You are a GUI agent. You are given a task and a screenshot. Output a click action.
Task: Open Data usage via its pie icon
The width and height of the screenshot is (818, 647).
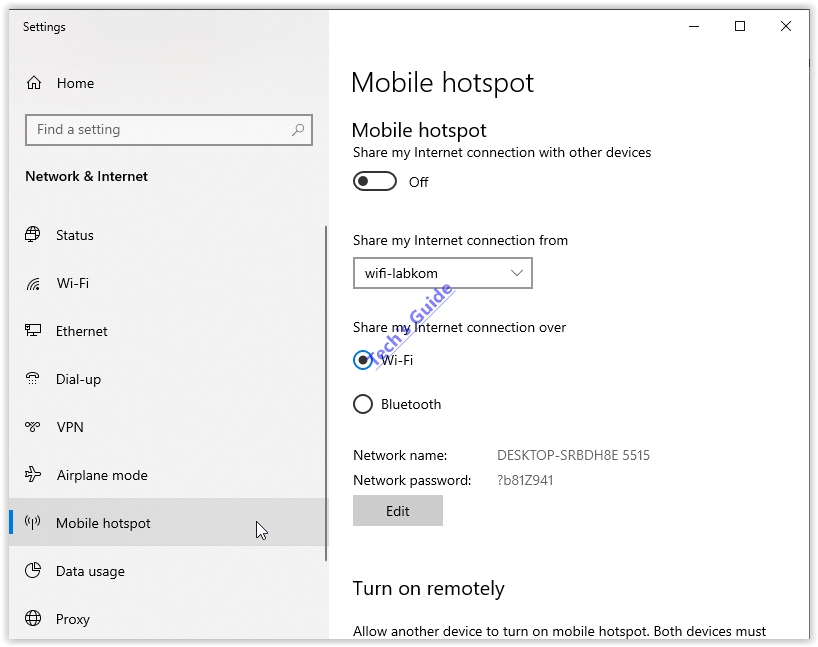coord(31,571)
